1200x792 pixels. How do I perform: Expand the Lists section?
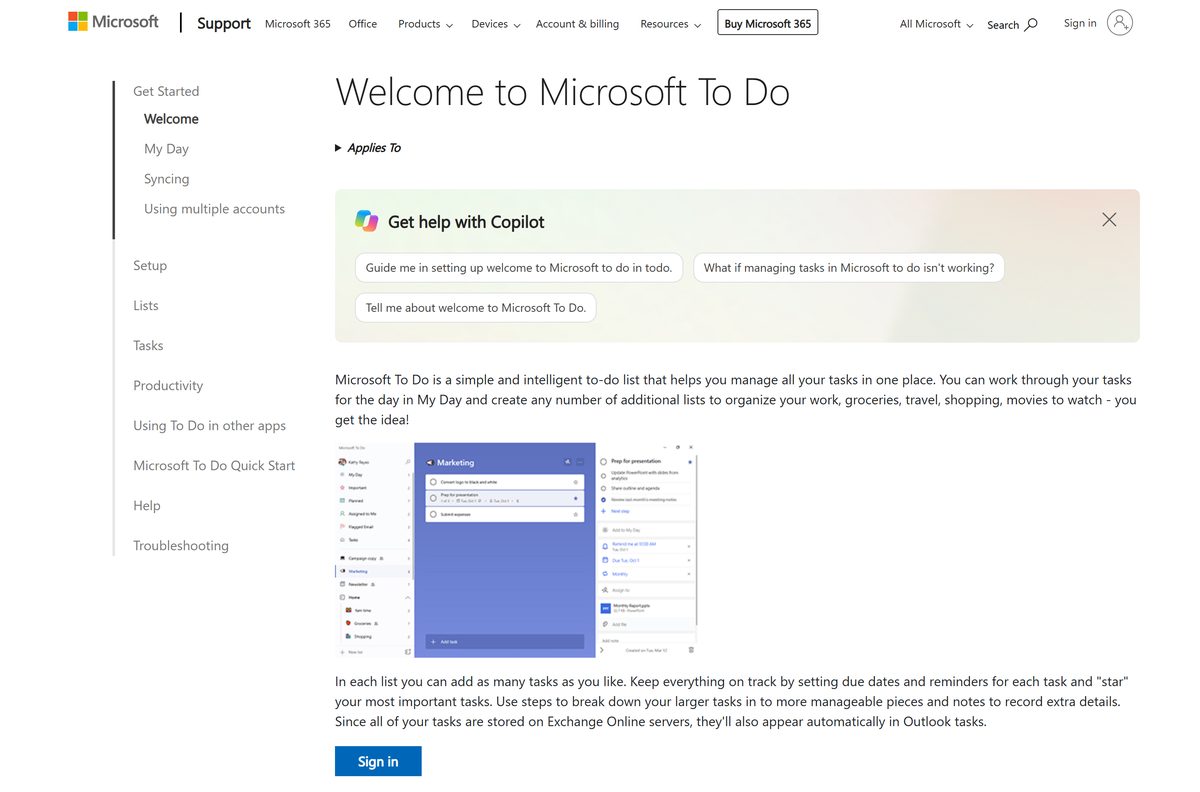146,306
